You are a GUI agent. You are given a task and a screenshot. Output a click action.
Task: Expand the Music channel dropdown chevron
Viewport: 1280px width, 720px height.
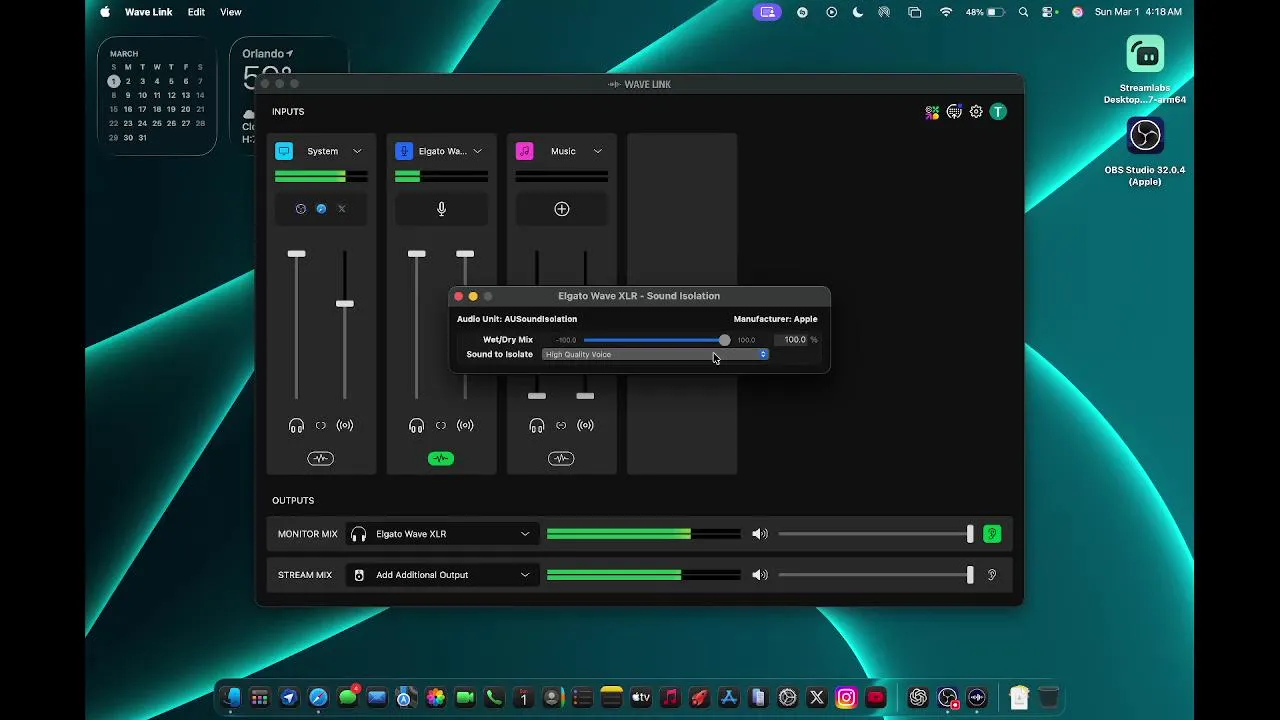click(x=597, y=151)
